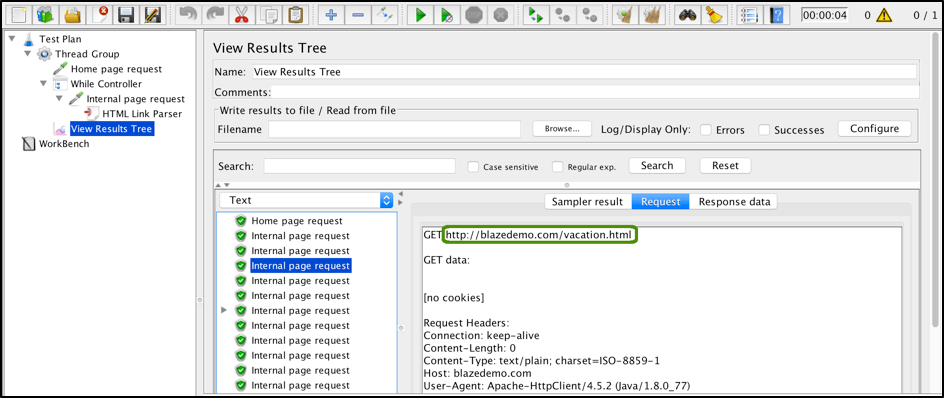Open search with binoculars icon
Screen dimensions: 944x398
(688, 14)
